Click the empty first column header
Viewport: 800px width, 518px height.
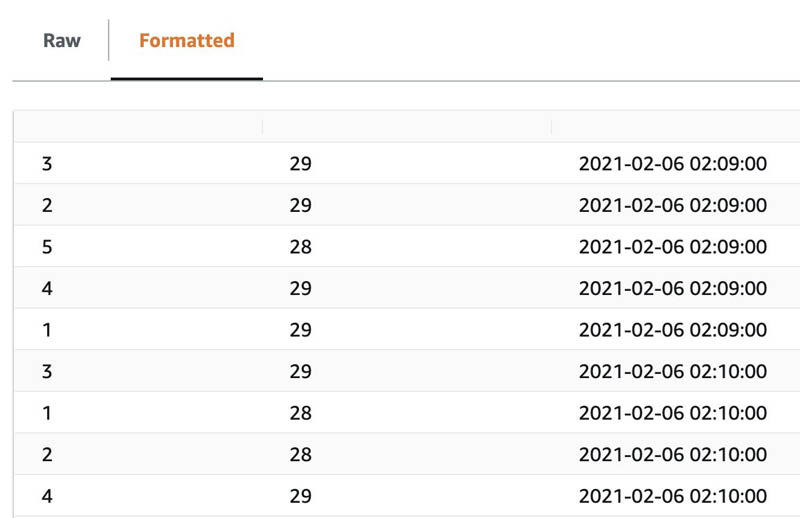138,127
